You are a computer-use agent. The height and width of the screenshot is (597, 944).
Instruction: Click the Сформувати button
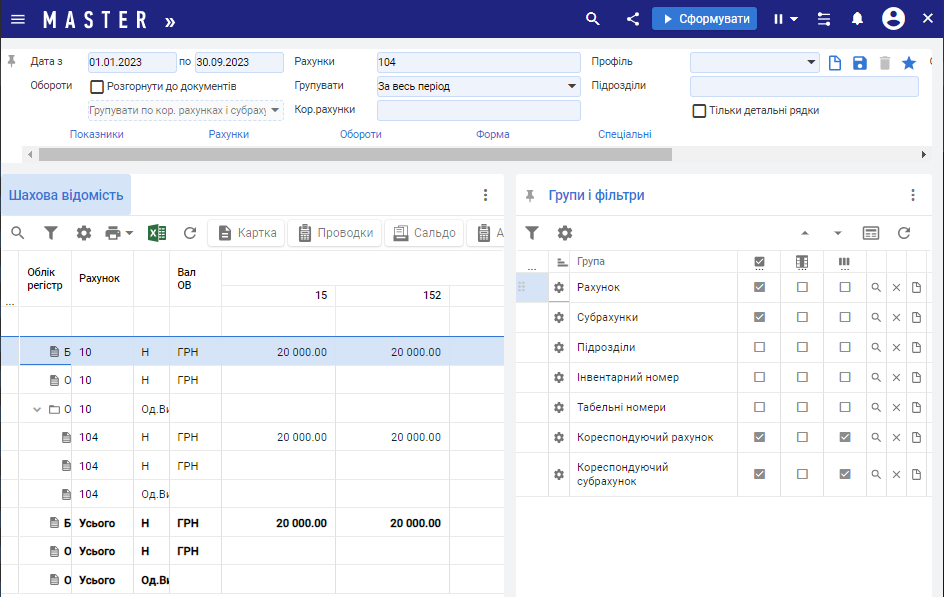pyautogui.click(x=704, y=19)
